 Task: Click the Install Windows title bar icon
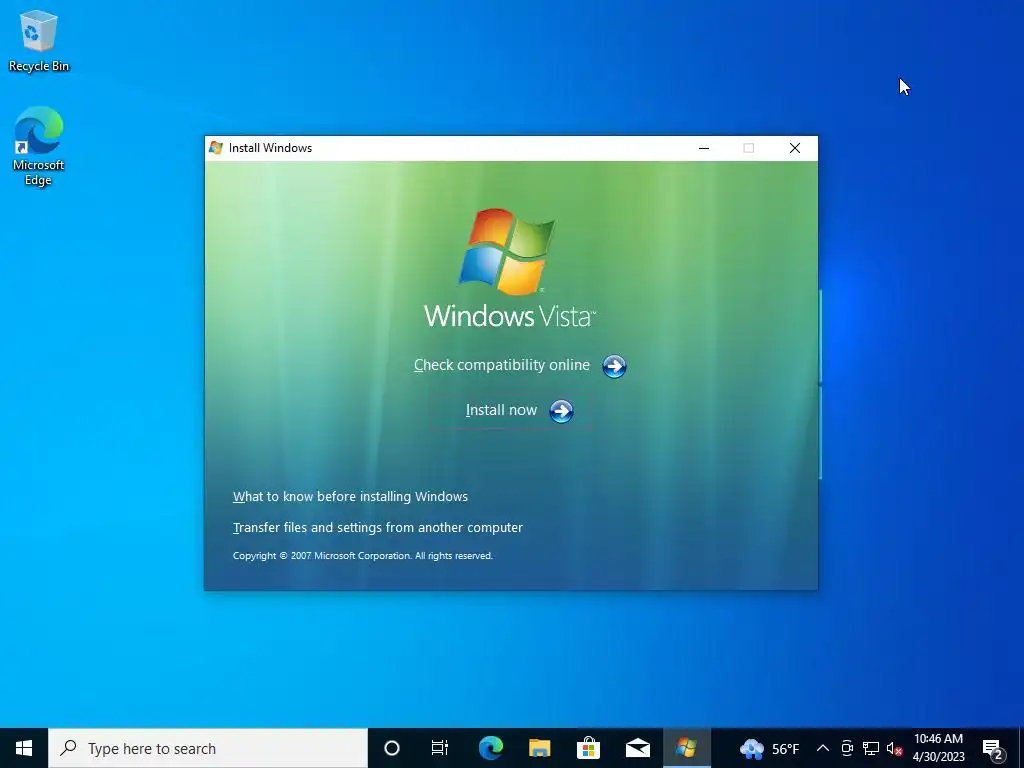(x=216, y=148)
